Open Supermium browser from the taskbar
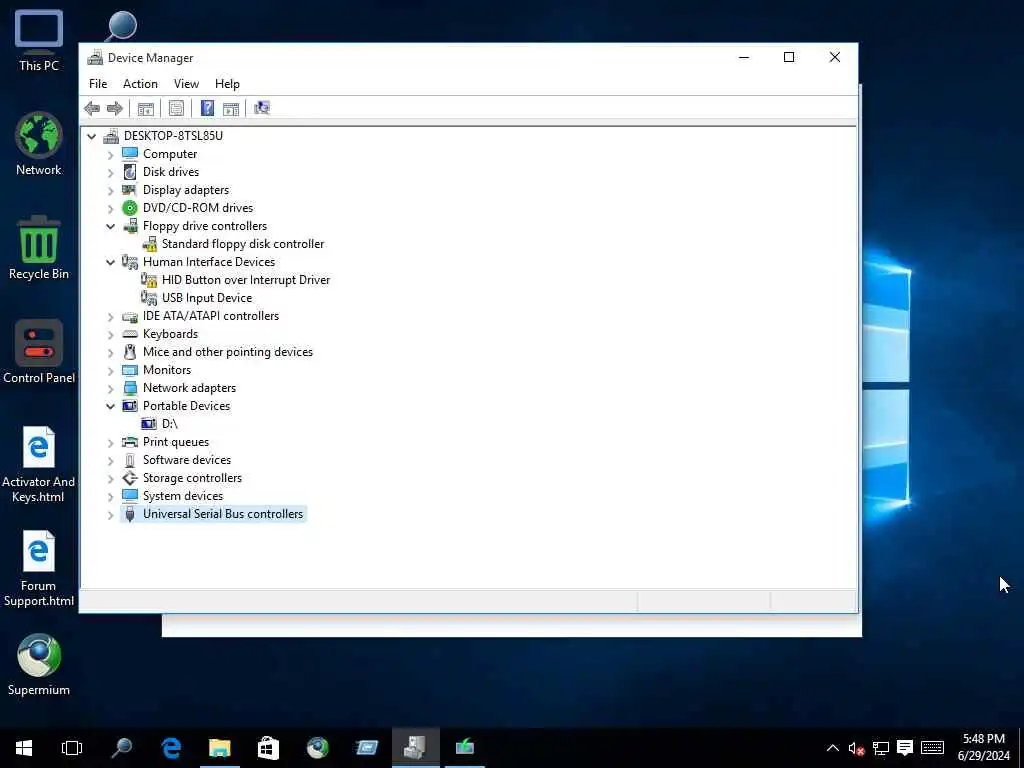The width and height of the screenshot is (1024, 768). point(317,748)
